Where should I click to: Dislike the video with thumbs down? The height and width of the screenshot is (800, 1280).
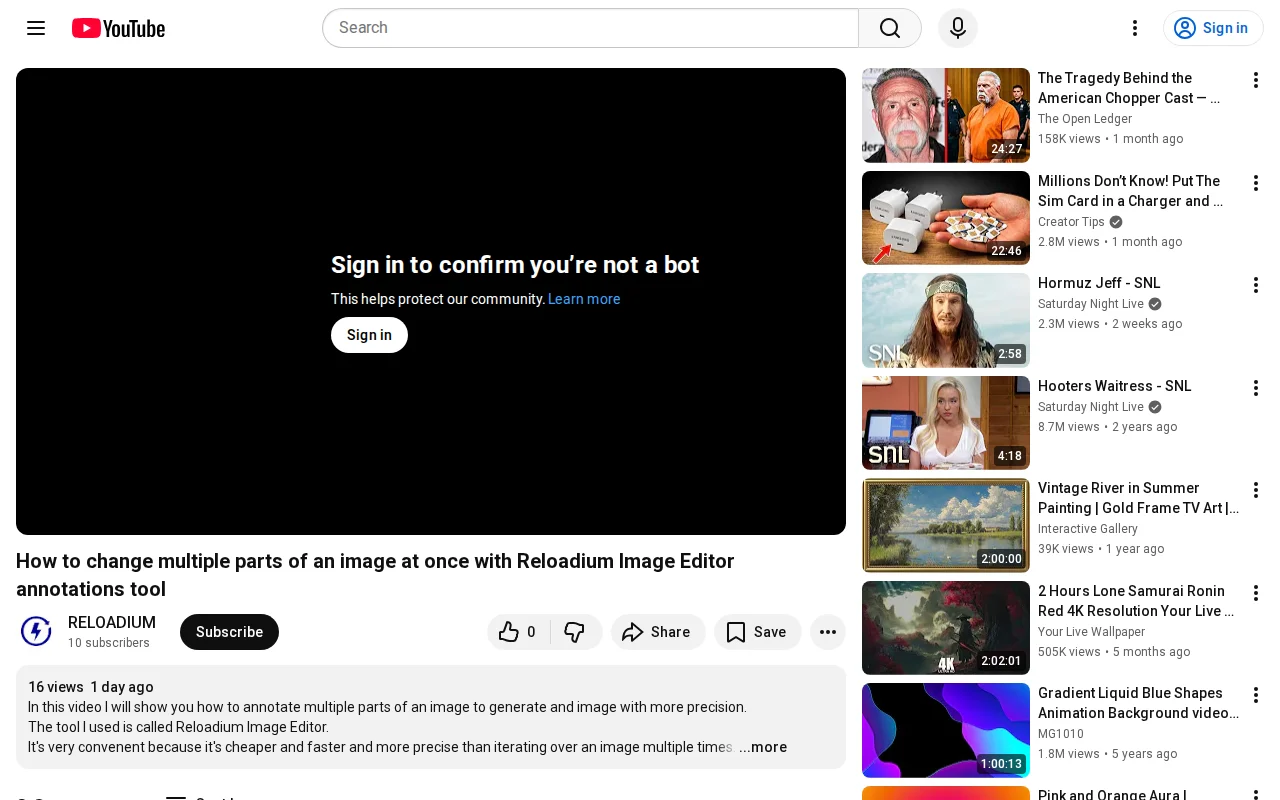pyautogui.click(x=575, y=632)
